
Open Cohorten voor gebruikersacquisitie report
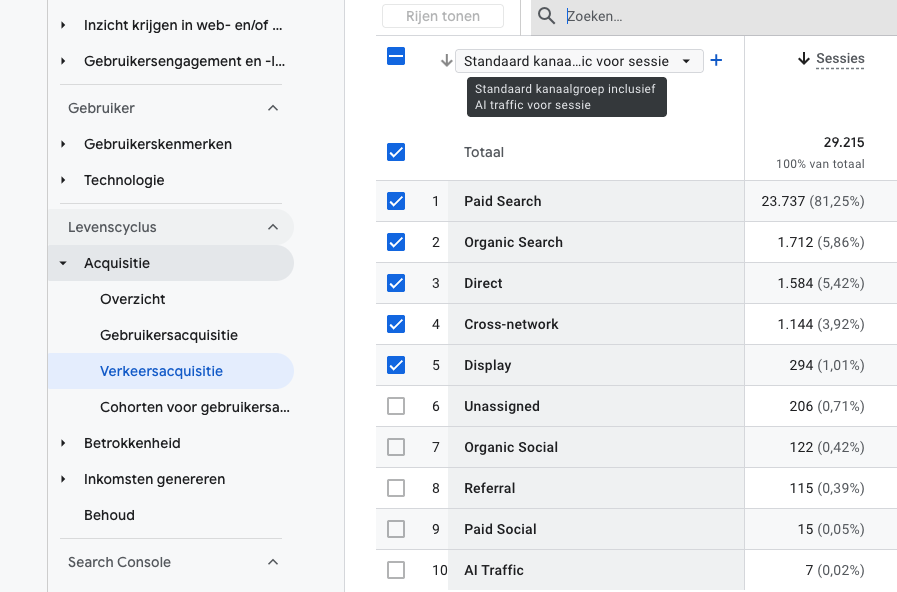click(x=195, y=407)
